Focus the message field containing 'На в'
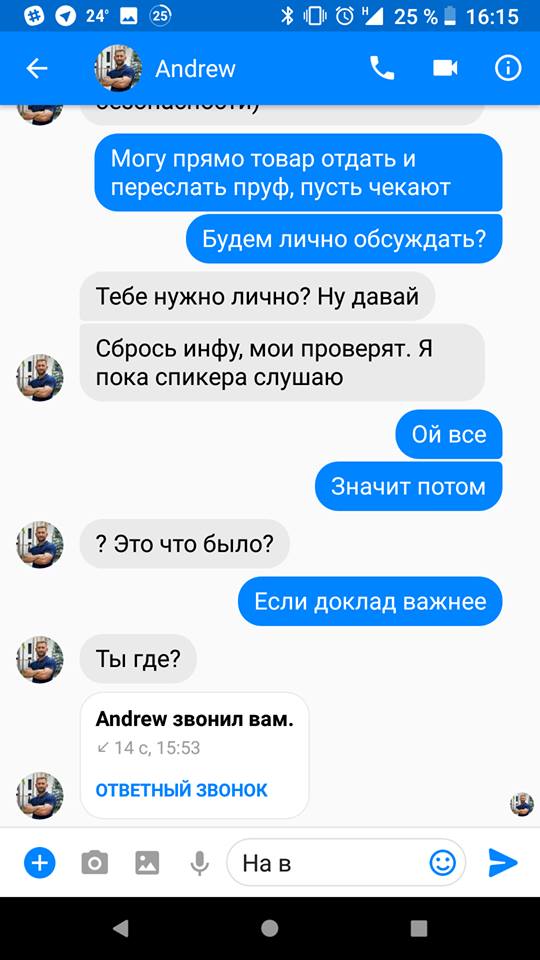The image size is (540, 960). (346, 863)
